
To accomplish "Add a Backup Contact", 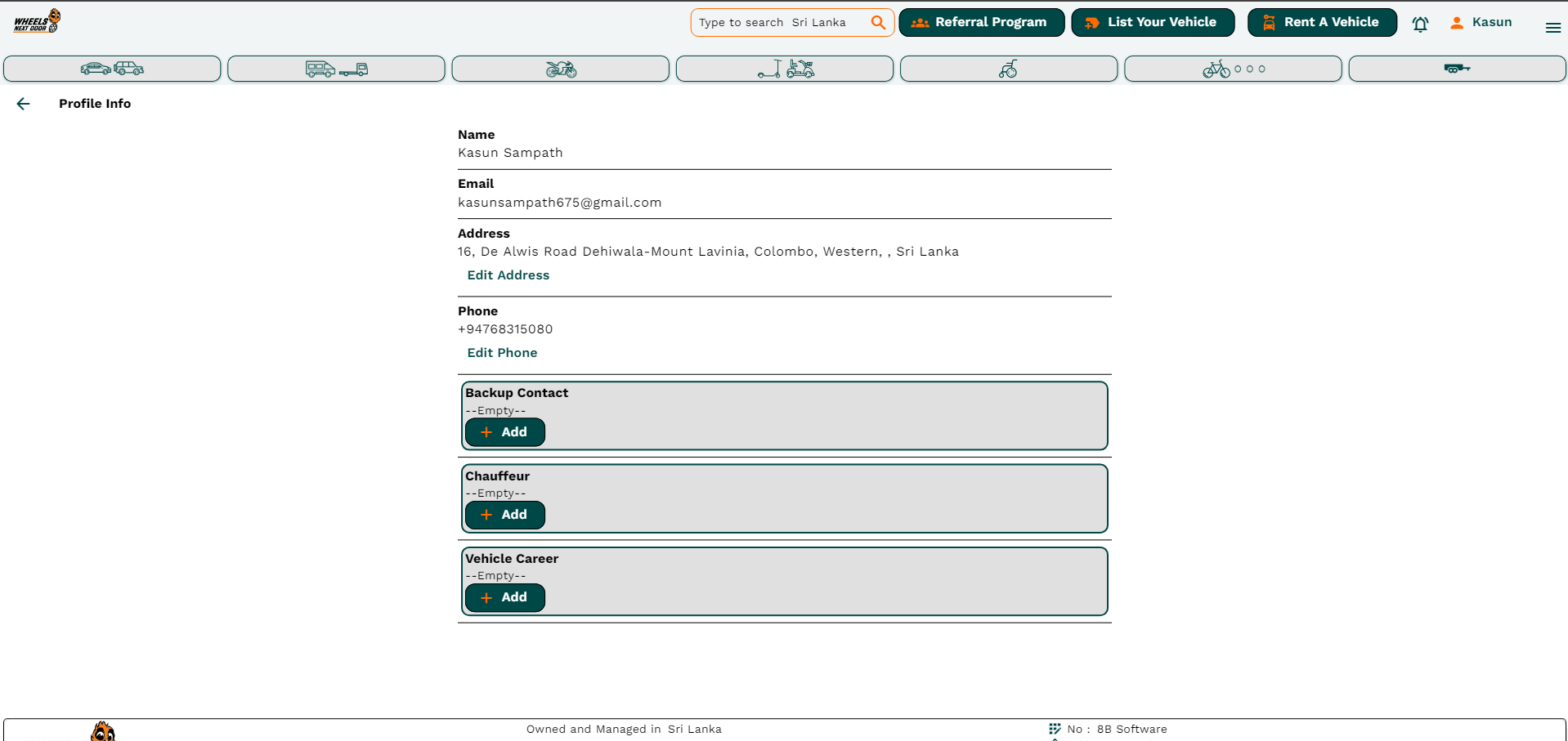I will [x=504, y=432].
